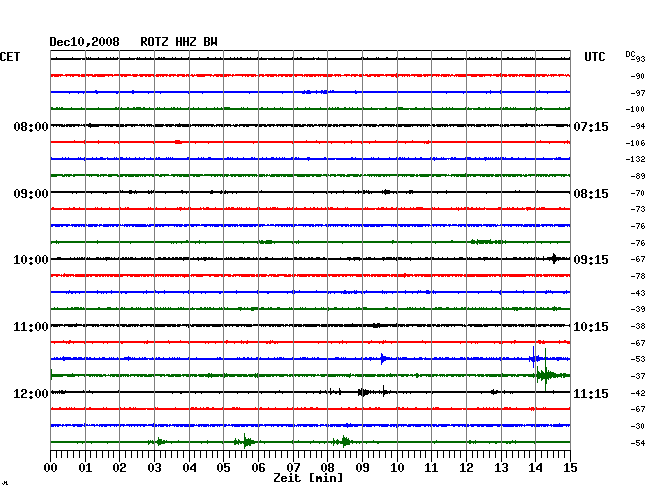Viewport: 650px width, 494px height.
Task: Click the 12 minute tick label
Action: [466, 468]
